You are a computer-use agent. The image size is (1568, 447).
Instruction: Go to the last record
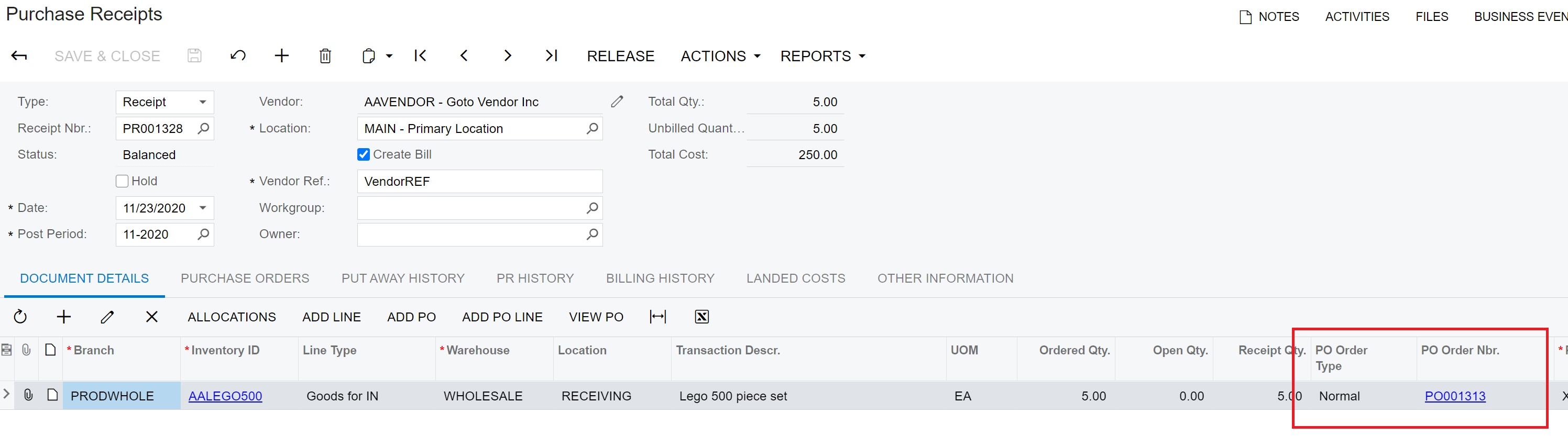[x=552, y=56]
